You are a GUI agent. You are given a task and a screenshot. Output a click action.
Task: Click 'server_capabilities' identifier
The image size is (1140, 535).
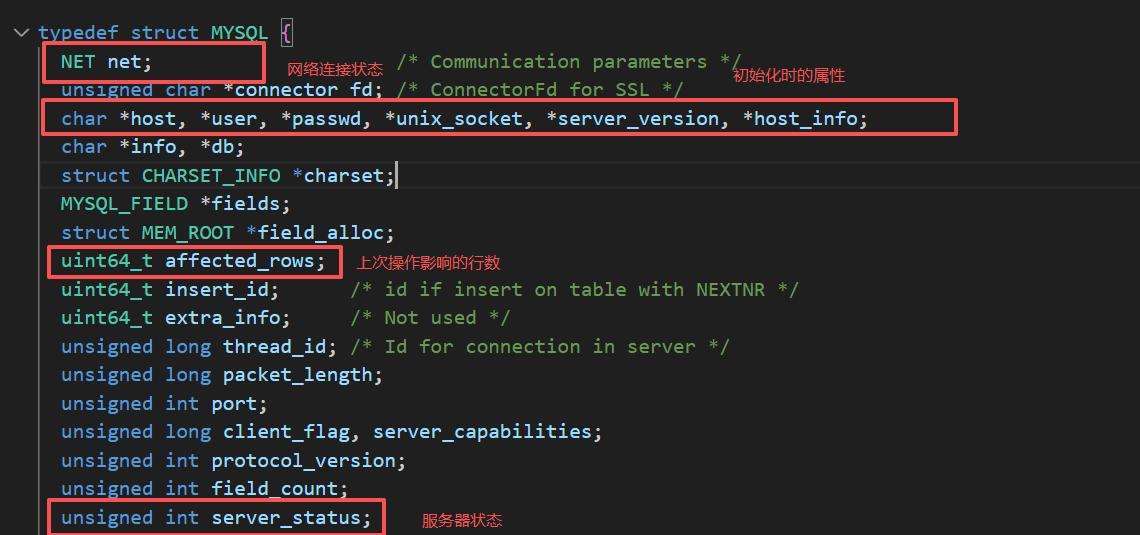pyautogui.click(x=482, y=432)
